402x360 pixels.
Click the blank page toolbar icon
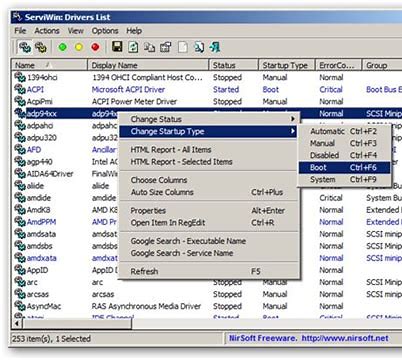tap(182, 47)
